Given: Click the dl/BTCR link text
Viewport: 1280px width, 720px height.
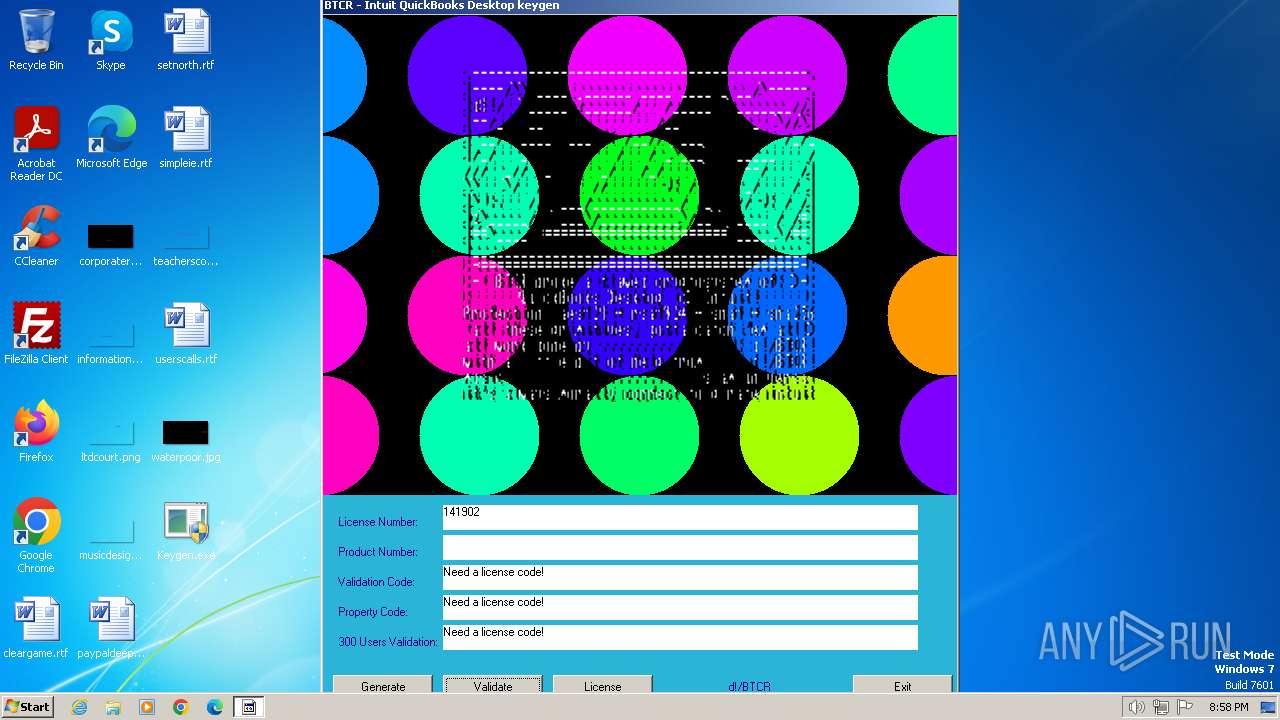Looking at the screenshot, I should [750, 687].
